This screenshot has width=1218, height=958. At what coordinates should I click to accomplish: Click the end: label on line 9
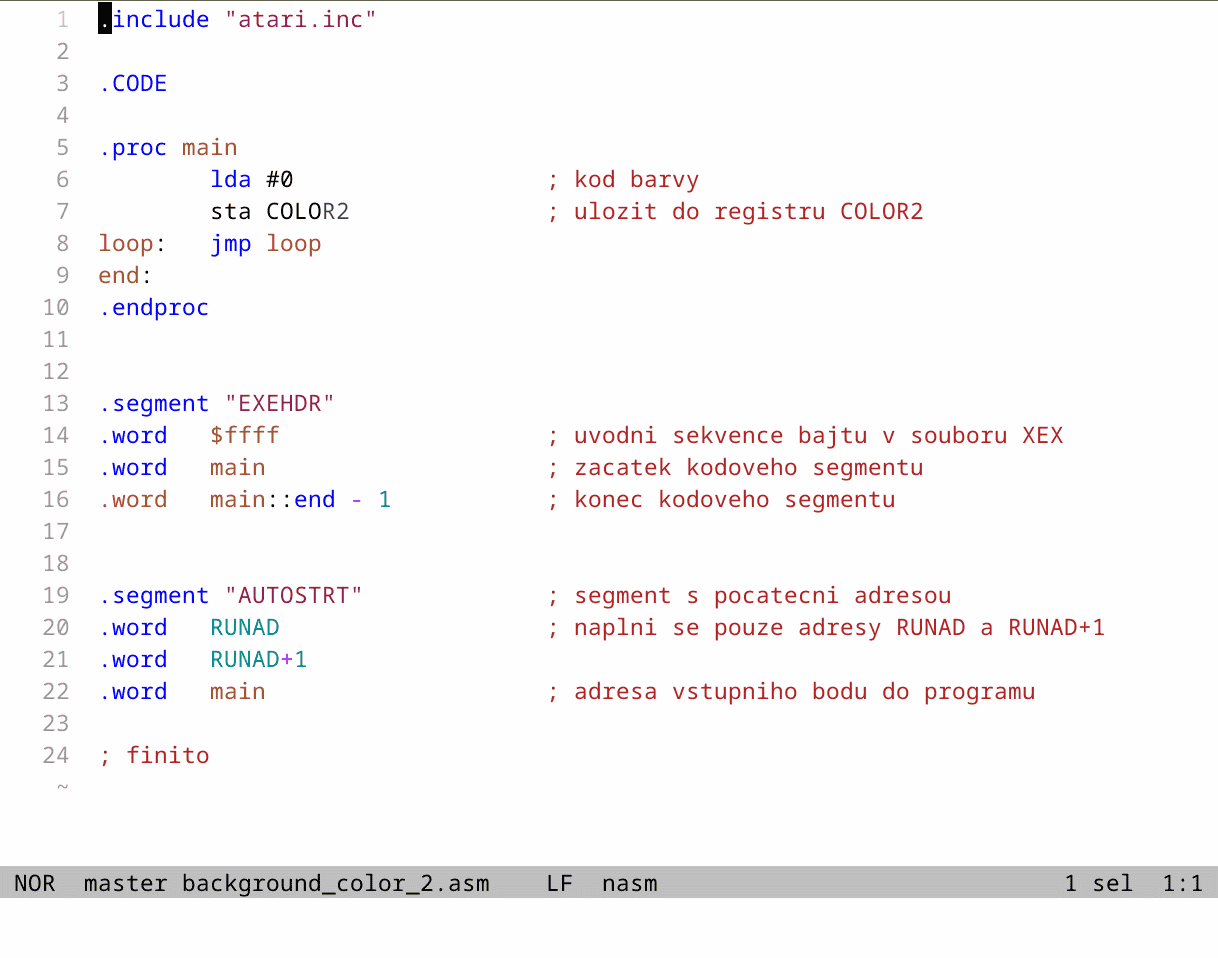pyautogui.click(x=126, y=275)
